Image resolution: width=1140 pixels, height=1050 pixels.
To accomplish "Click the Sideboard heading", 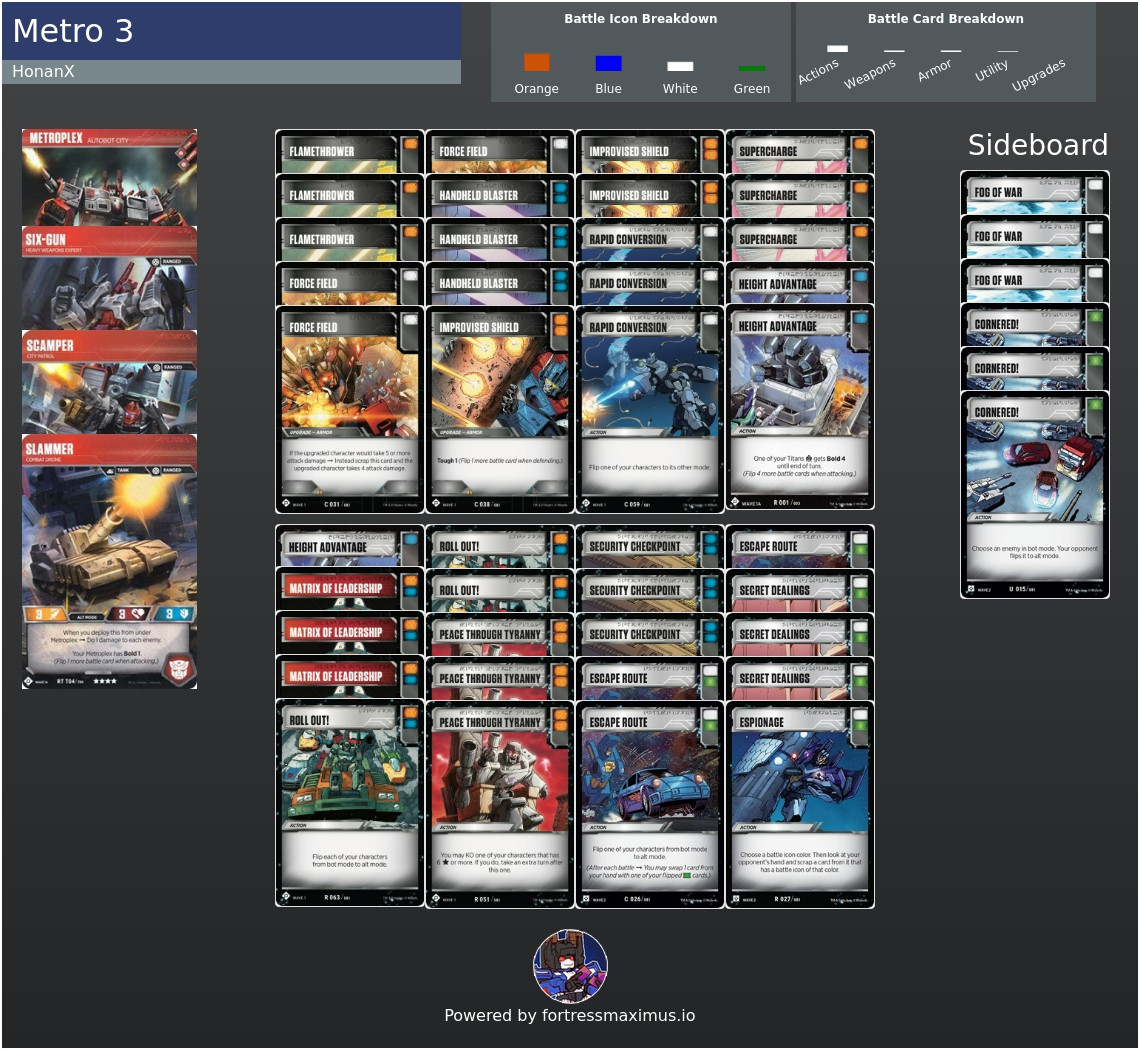I will point(1037,145).
